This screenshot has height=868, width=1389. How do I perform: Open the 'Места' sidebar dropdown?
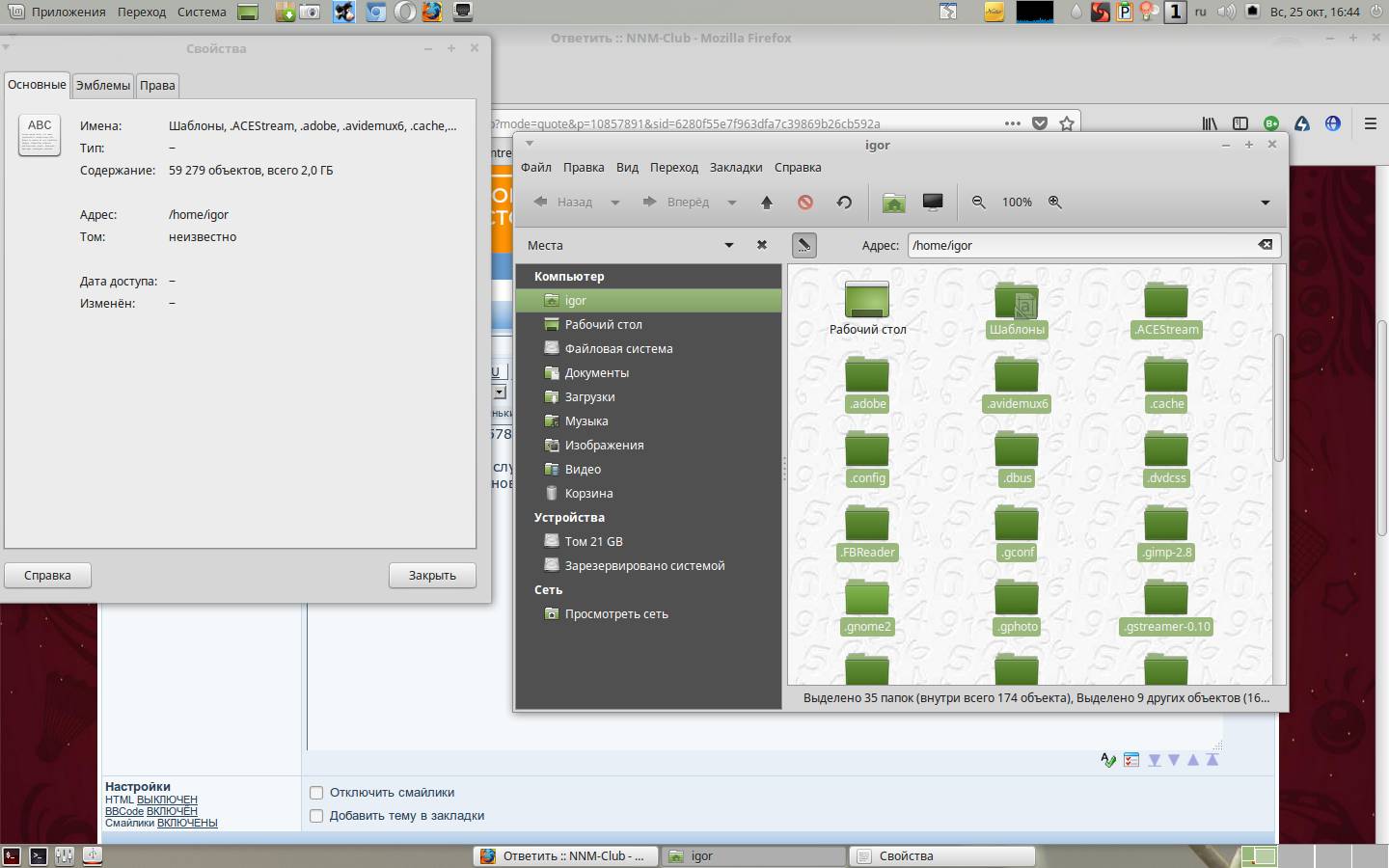(728, 245)
